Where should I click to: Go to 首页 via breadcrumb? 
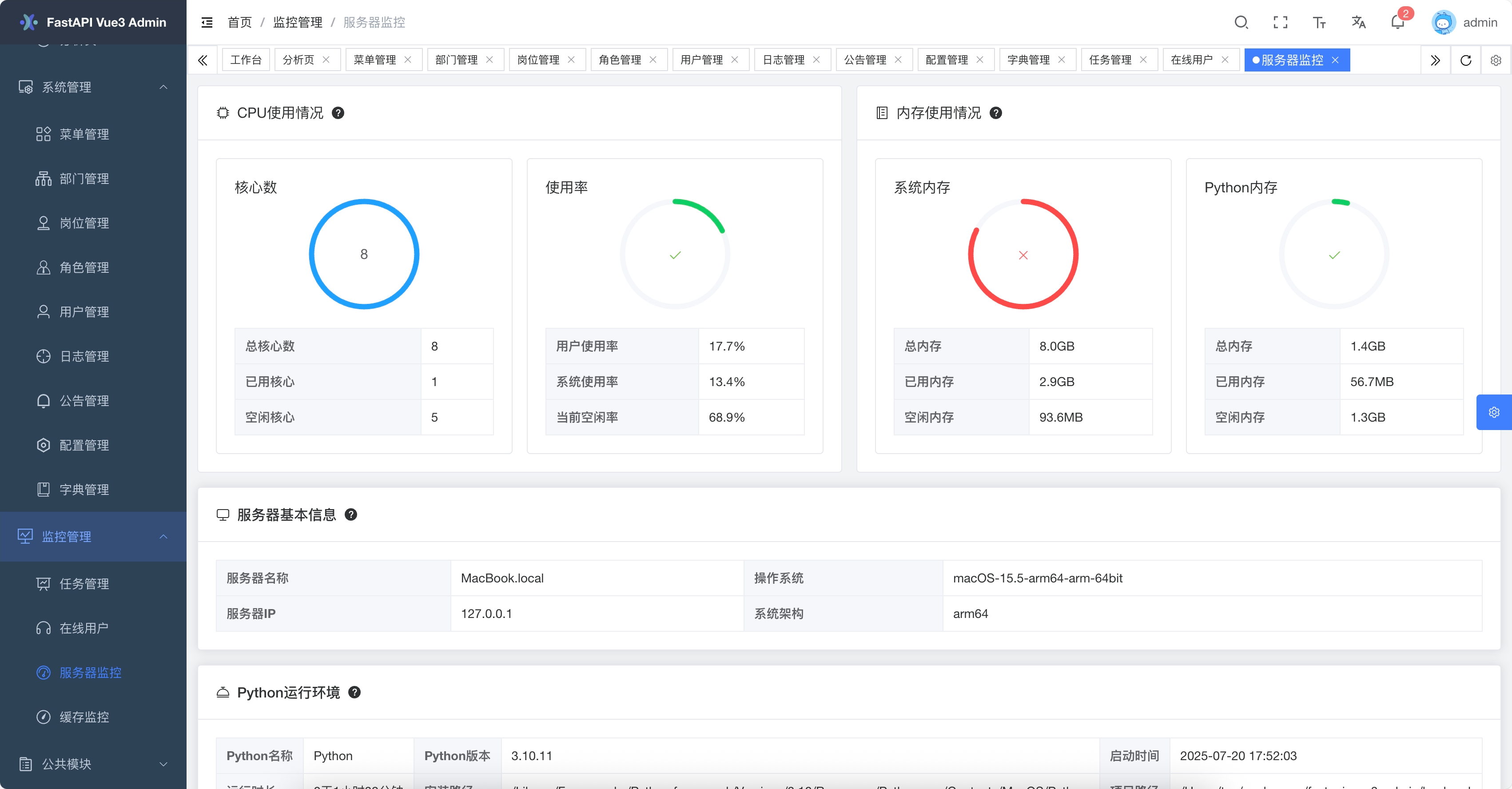pos(239,22)
